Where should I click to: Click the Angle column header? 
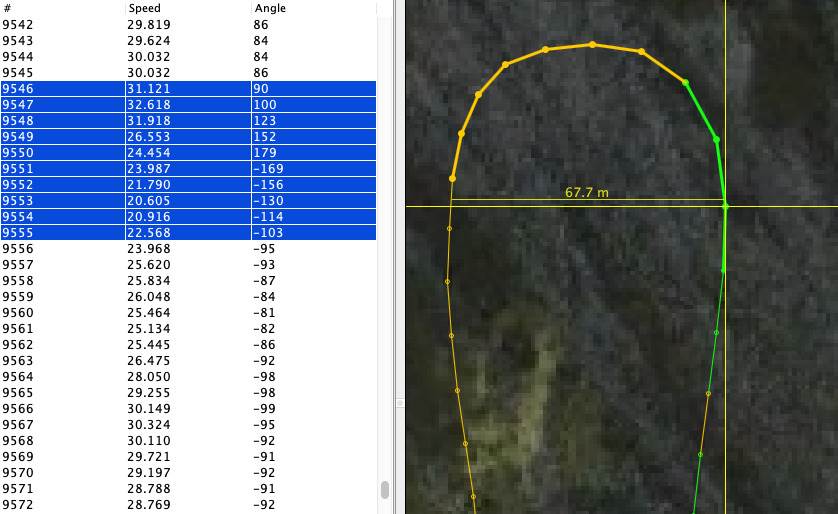270,8
